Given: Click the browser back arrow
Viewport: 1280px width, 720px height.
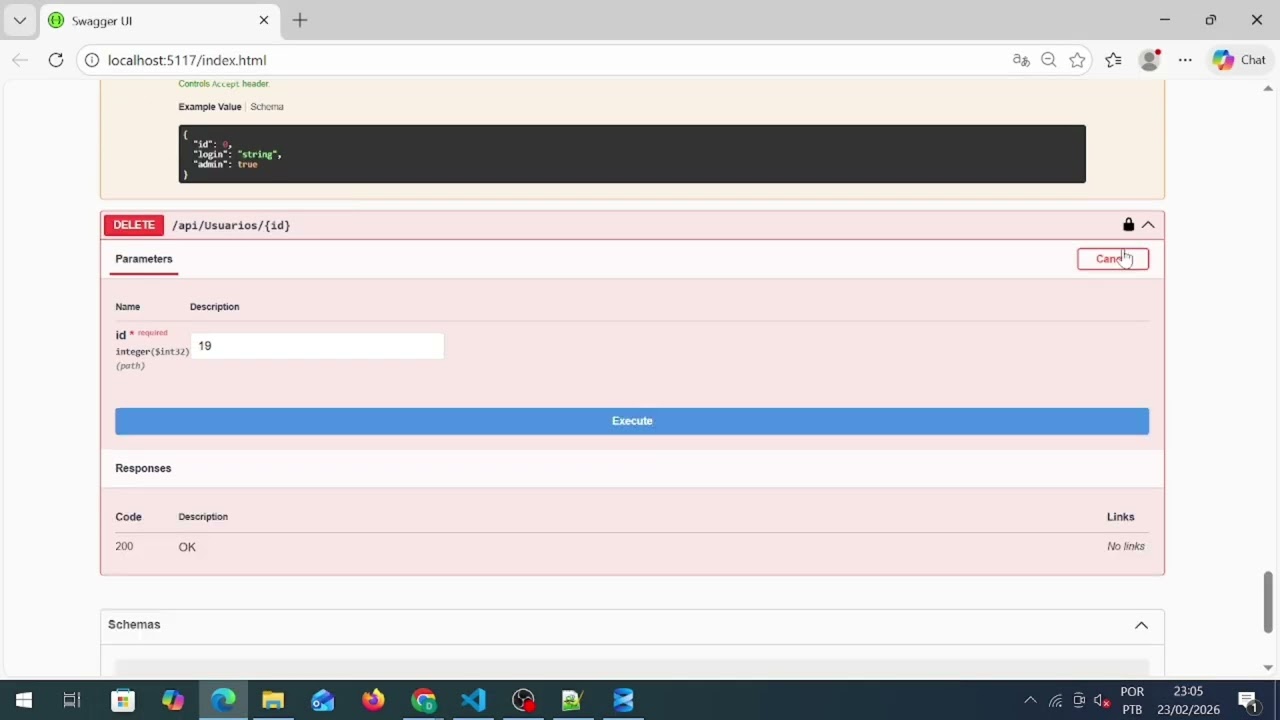Looking at the screenshot, I should (x=20, y=60).
